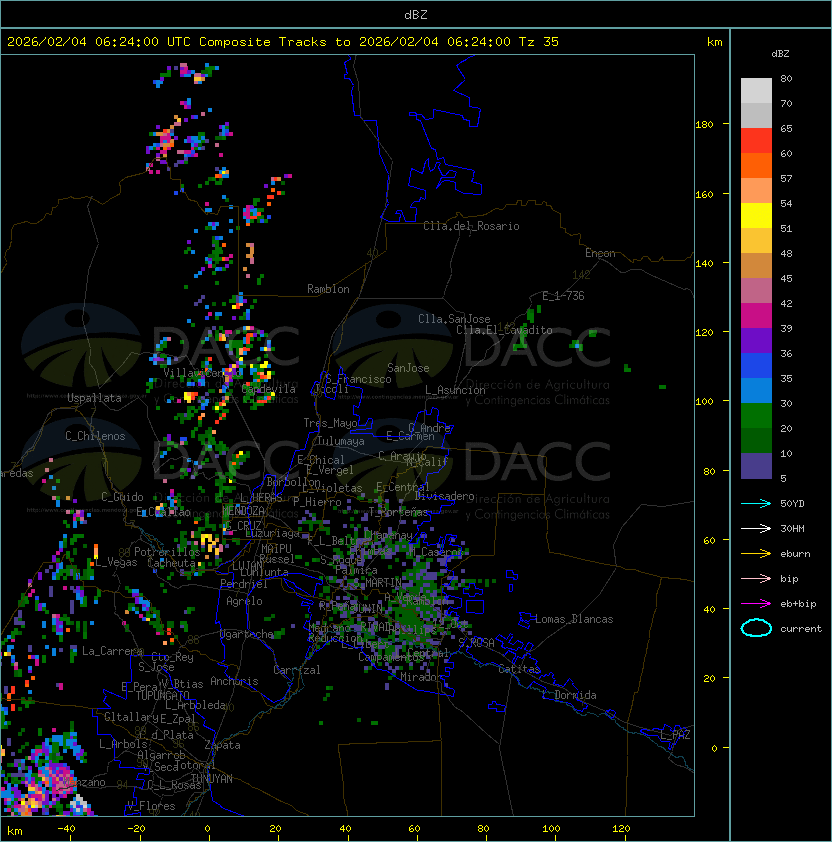The image size is (832, 842).
Task: Click the La_Carrera label
Action: pyautogui.click(x=112, y=651)
